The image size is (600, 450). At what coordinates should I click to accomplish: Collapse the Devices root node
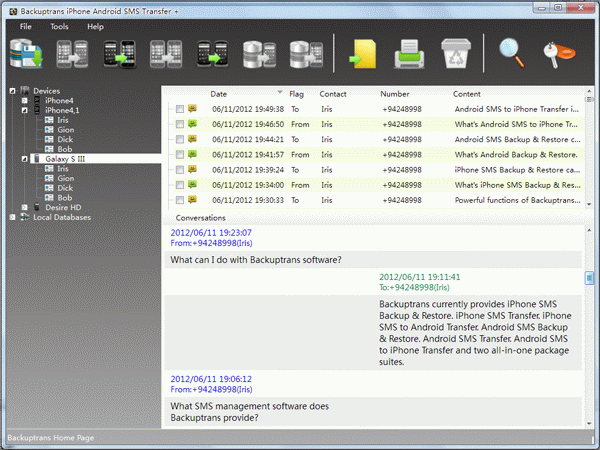(13, 91)
